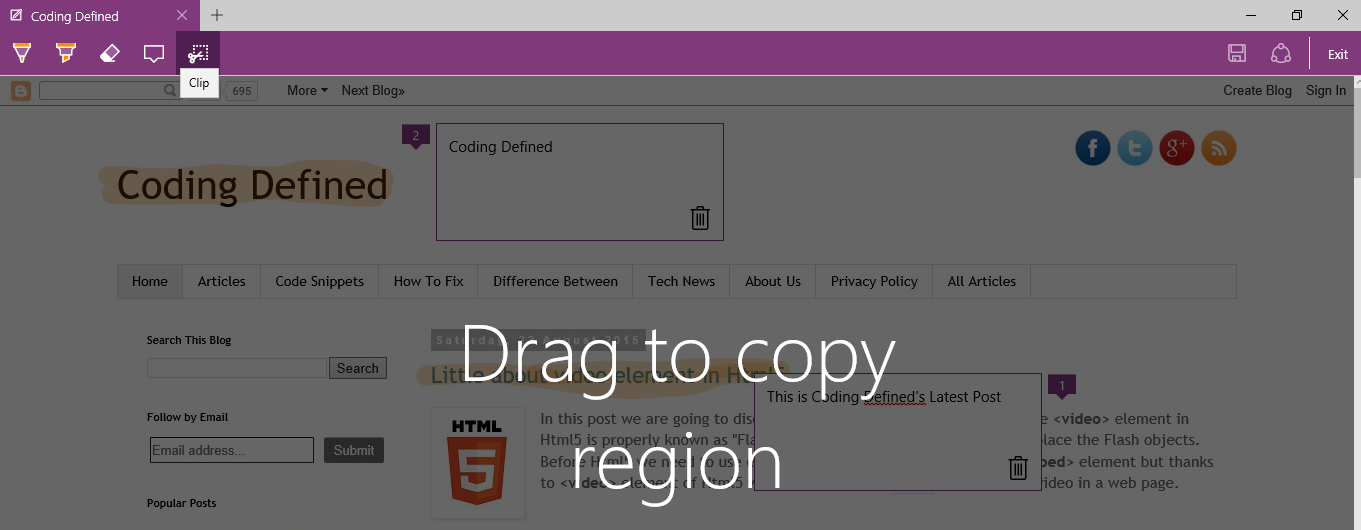Go to Next Blog
The height and width of the screenshot is (530, 1361).
pos(373,90)
